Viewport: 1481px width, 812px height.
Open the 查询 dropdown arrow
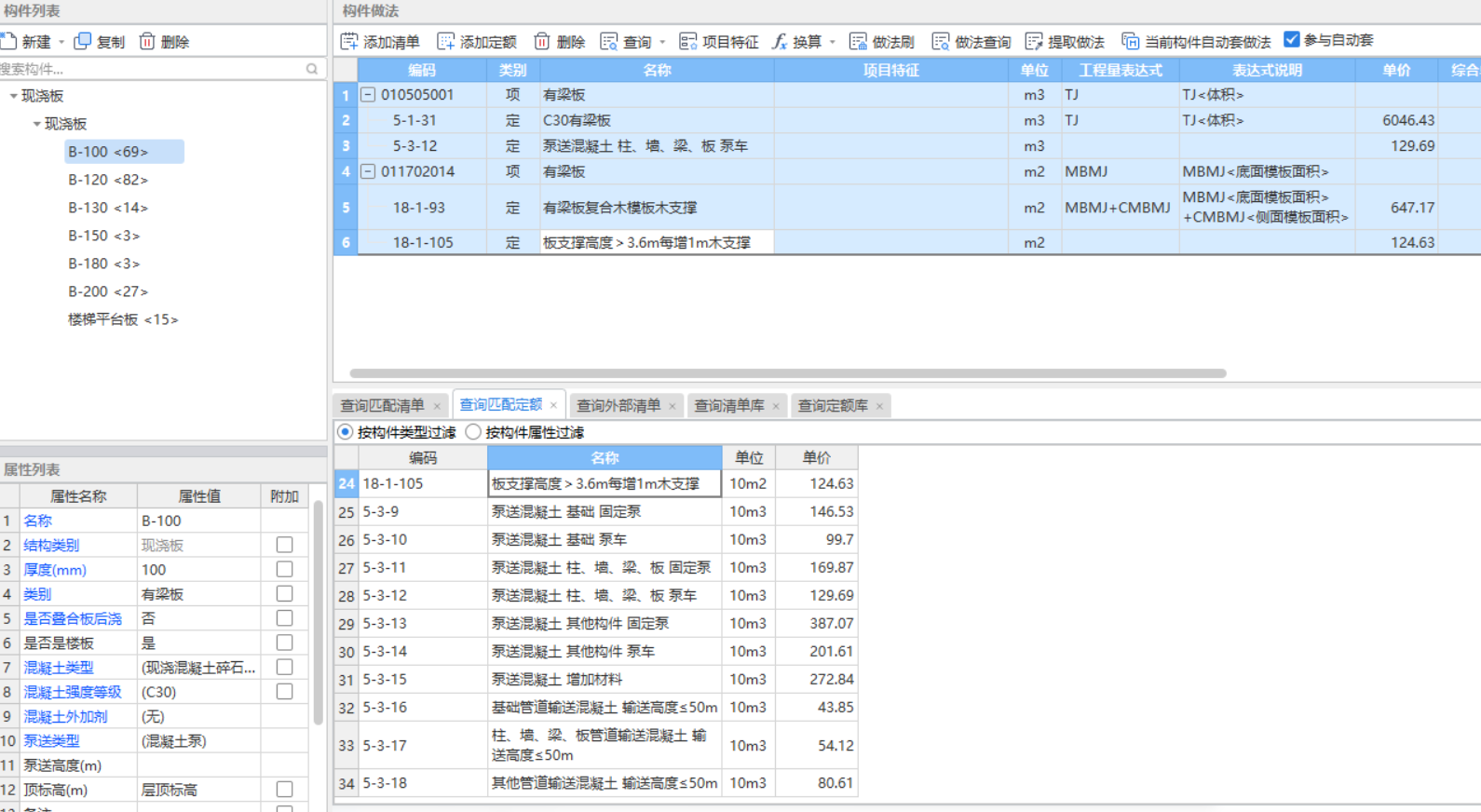pyautogui.click(x=662, y=42)
